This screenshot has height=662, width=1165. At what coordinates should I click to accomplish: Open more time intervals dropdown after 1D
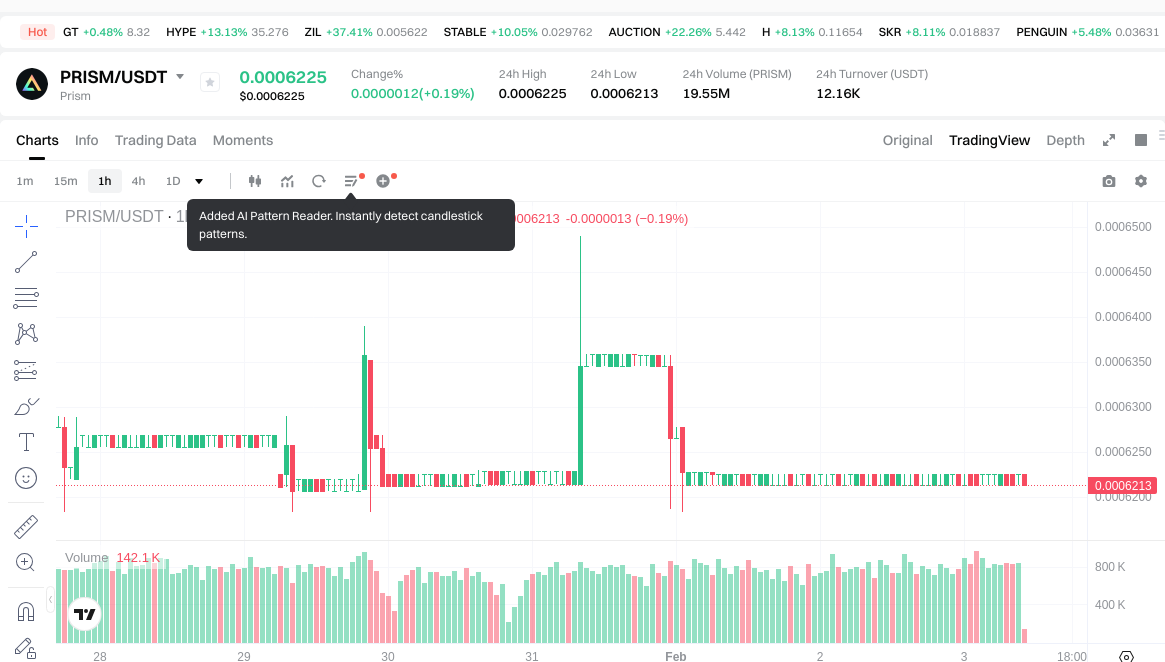pyautogui.click(x=199, y=181)
